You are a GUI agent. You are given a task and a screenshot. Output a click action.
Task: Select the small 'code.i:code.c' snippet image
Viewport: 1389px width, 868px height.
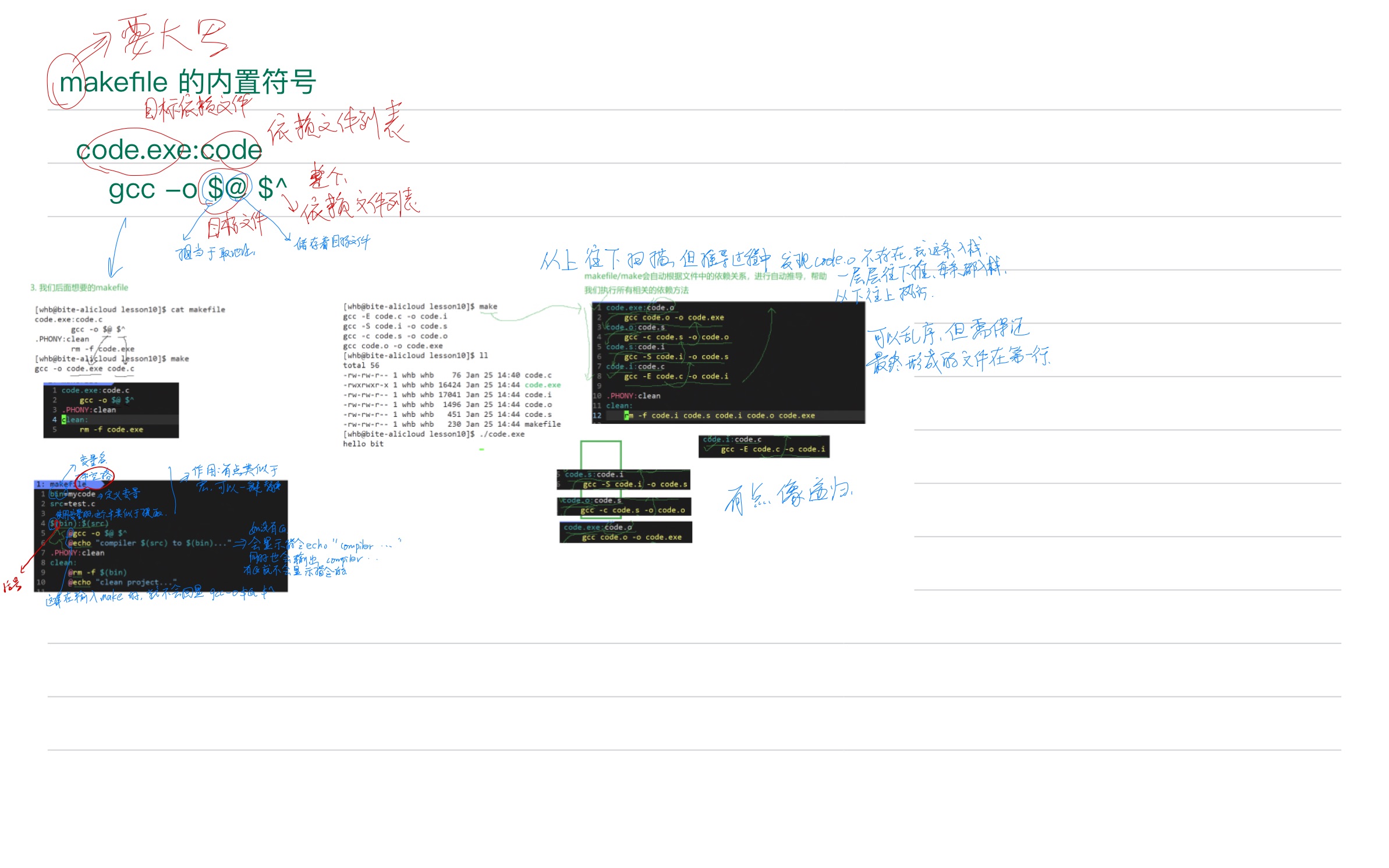pos(763,445)
